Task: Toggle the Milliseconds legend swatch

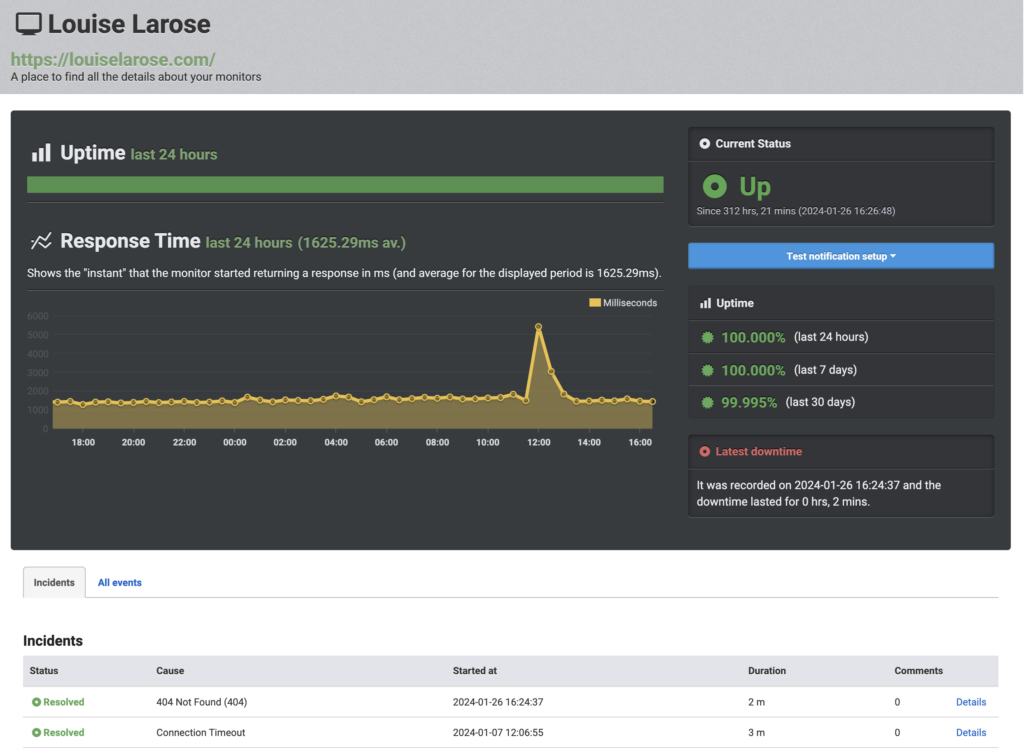Action: click(595, 303)
